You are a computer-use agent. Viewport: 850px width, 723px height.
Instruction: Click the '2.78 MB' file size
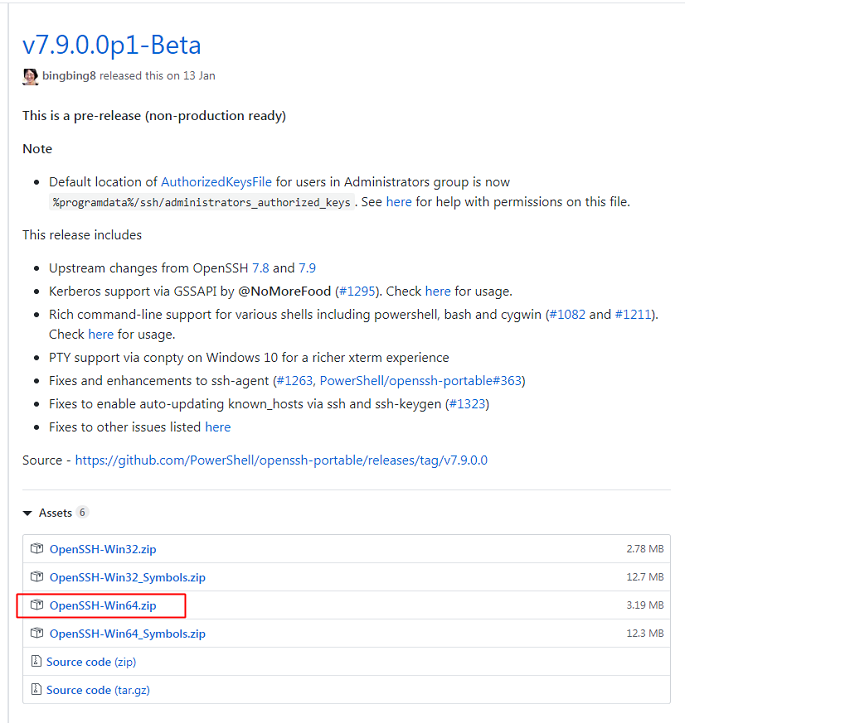click(645, 549)
